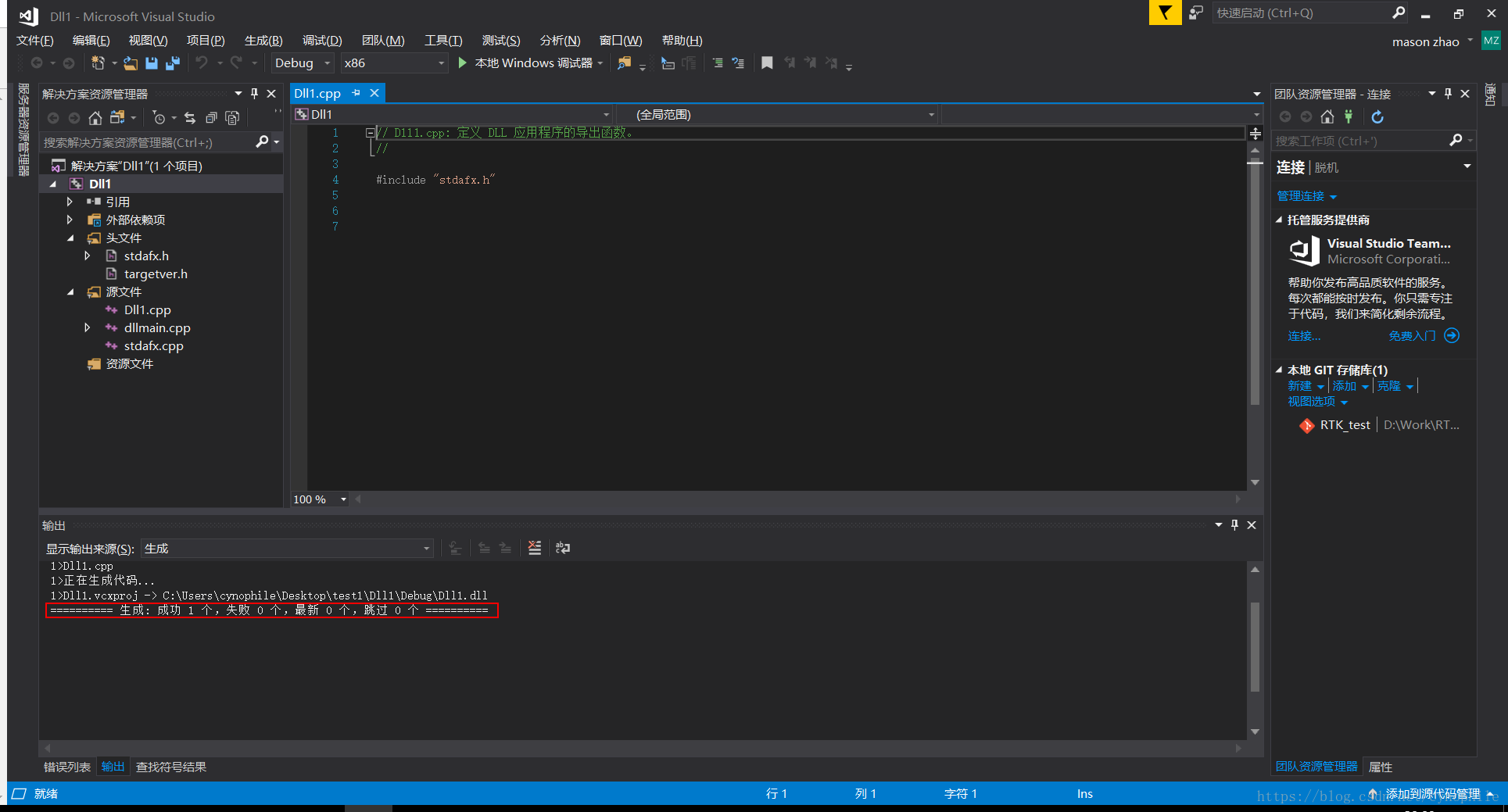Open the Debug configuration dropdown
1508x812 pixels.
coord(303,63)
